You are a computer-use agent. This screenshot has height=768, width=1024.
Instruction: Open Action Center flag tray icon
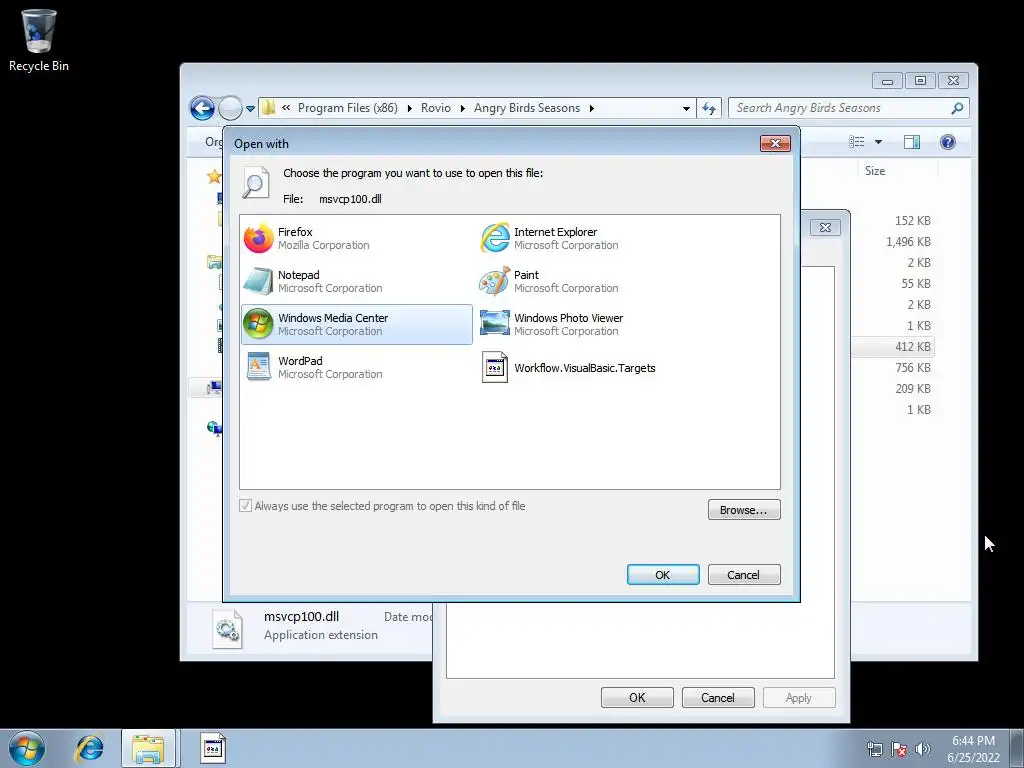[899, 749]
